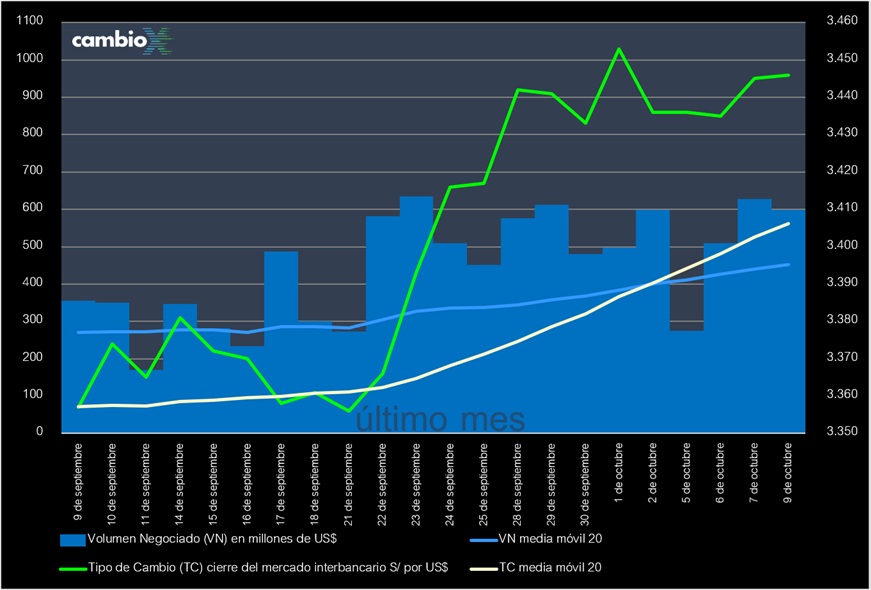Click the left axis value 700
871x590 pixels.
34,172
